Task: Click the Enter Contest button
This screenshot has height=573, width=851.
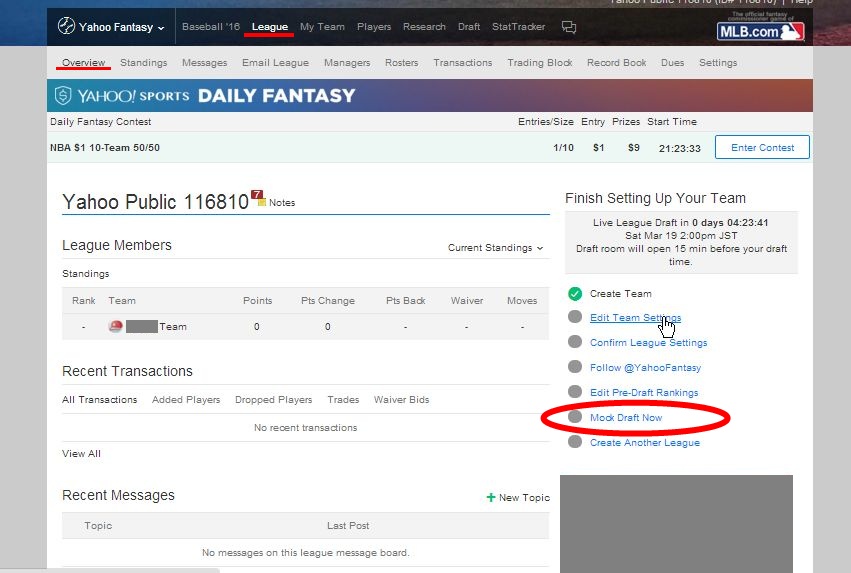Action: pyautogui.click(x=762, y=147)
